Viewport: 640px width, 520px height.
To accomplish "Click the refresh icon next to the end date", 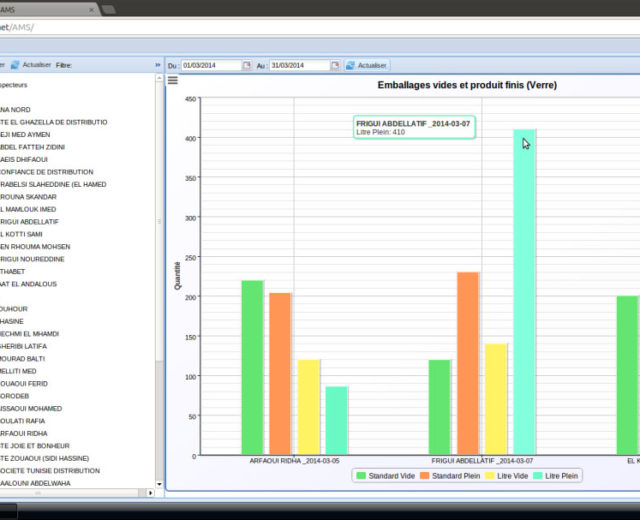I will [x=350, y=65].
